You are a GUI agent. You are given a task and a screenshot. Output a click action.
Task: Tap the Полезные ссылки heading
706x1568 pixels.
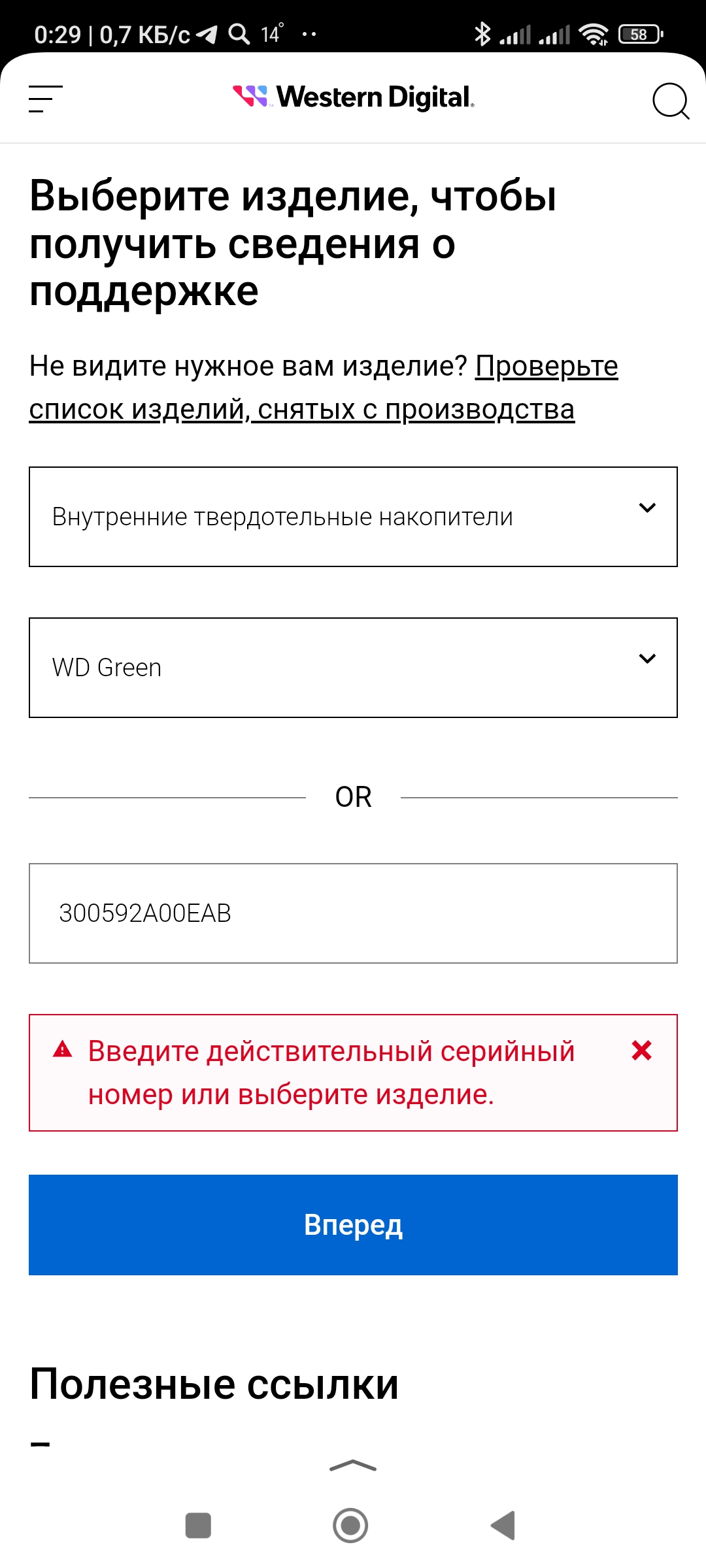[214, 1384]
